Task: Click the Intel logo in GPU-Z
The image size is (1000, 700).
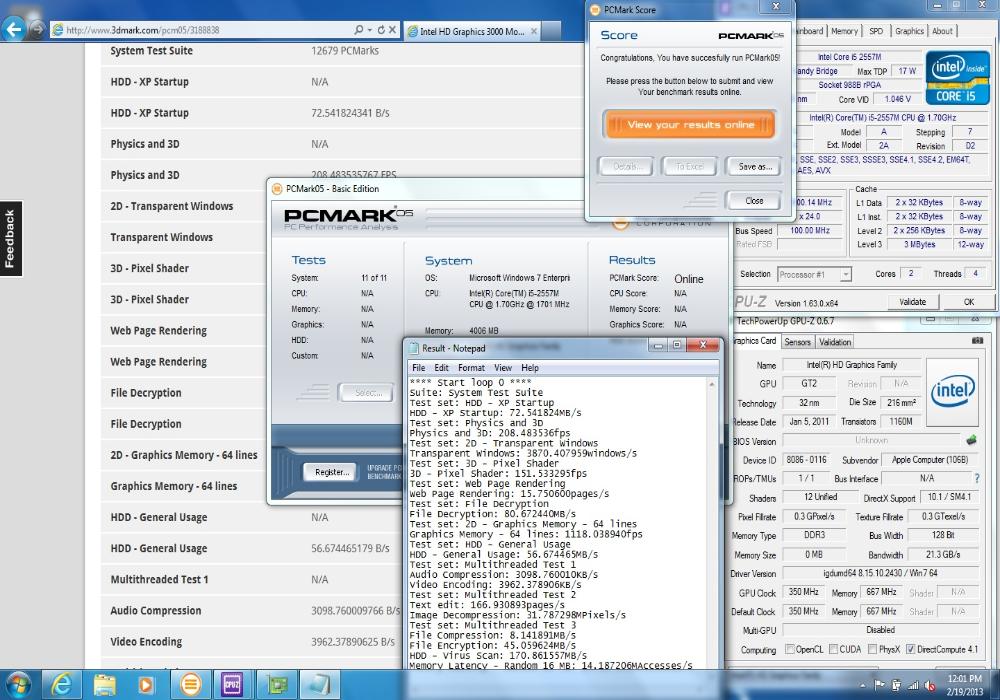Action: tap(952, 391)
